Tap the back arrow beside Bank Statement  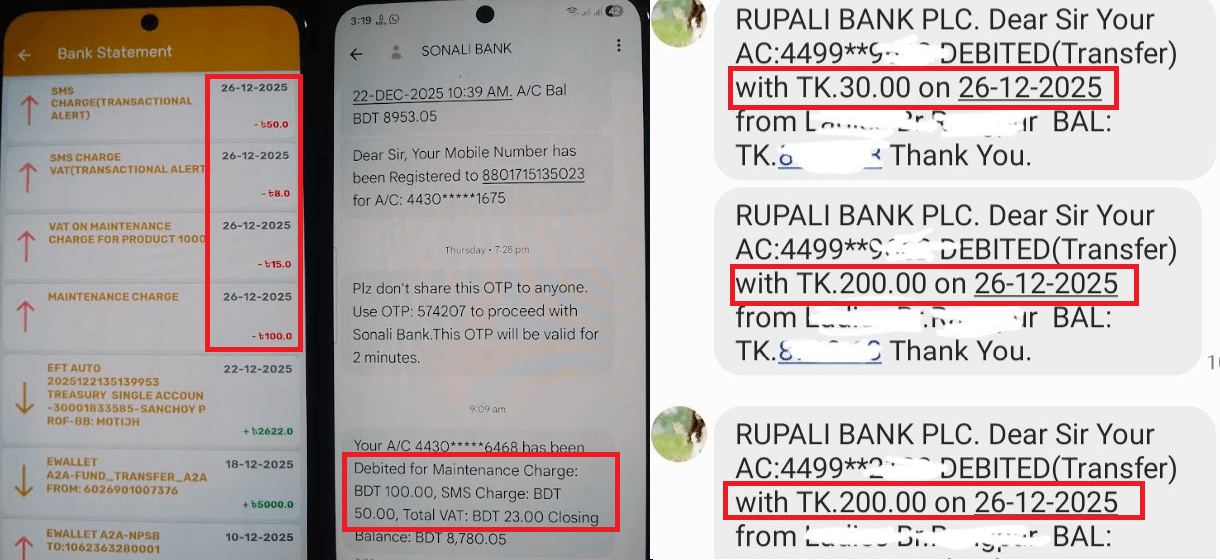point(25,56)
